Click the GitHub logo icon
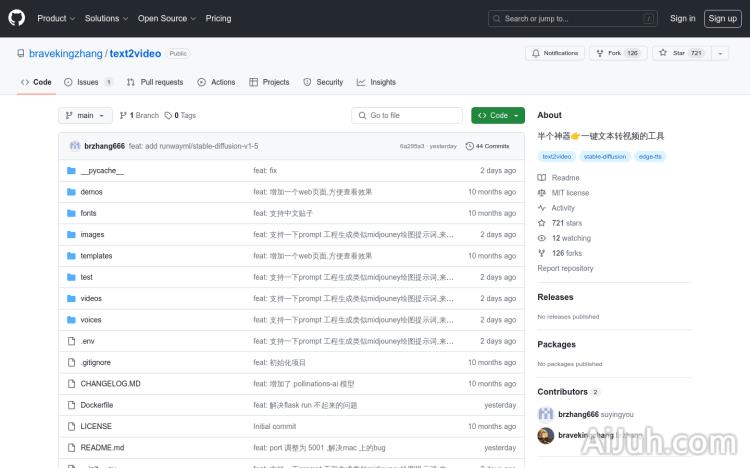750x468 pixels. pyautogui.click(x=17, y=18)
